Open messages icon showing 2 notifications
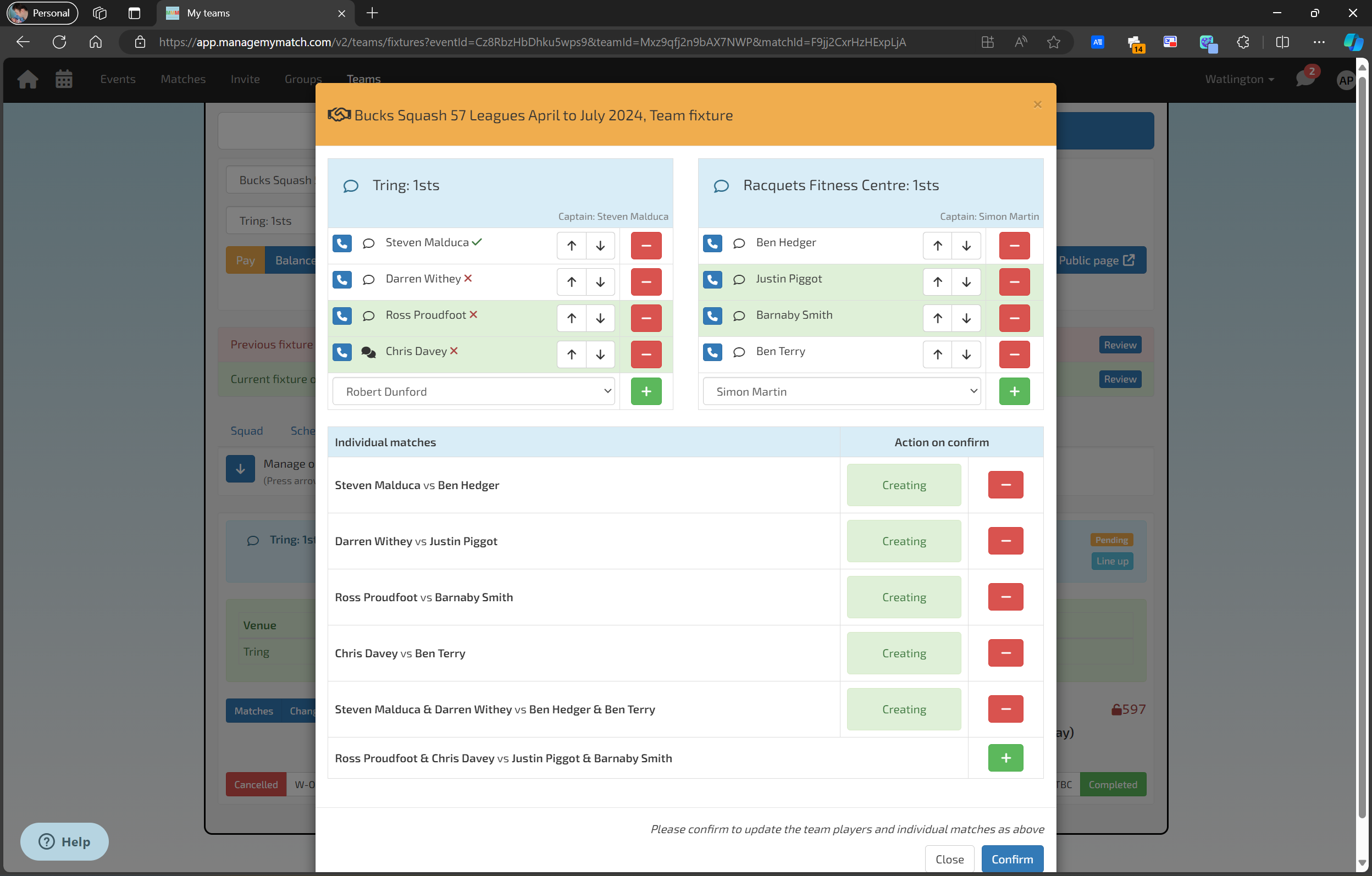 [1305, 79]
